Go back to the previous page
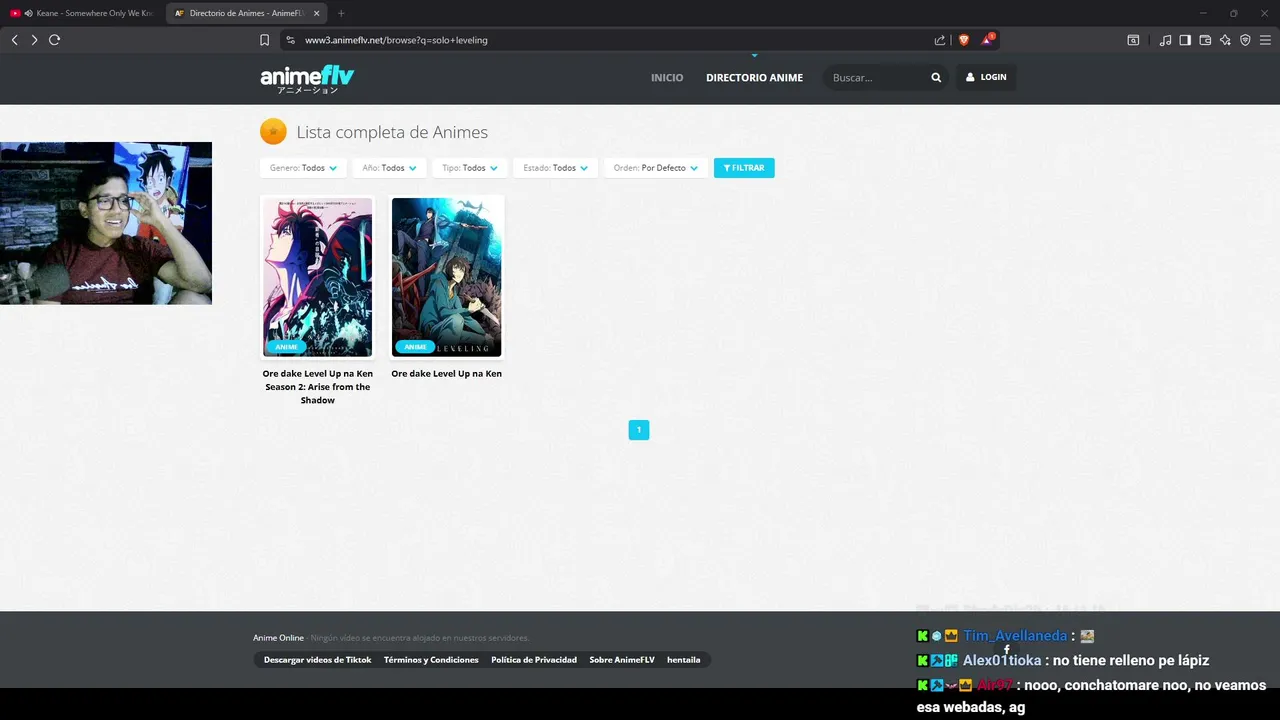 (14, 40)
